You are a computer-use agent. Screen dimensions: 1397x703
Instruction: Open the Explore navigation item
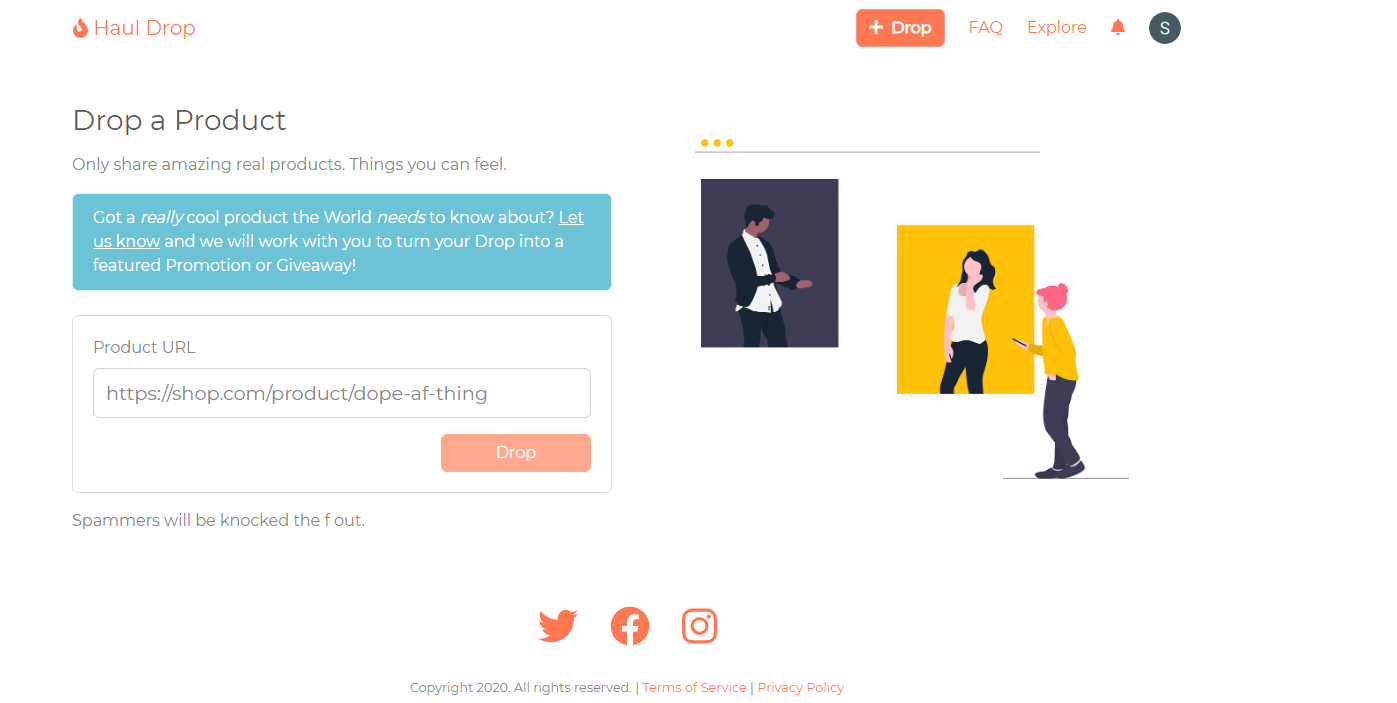coord(1056,28)
